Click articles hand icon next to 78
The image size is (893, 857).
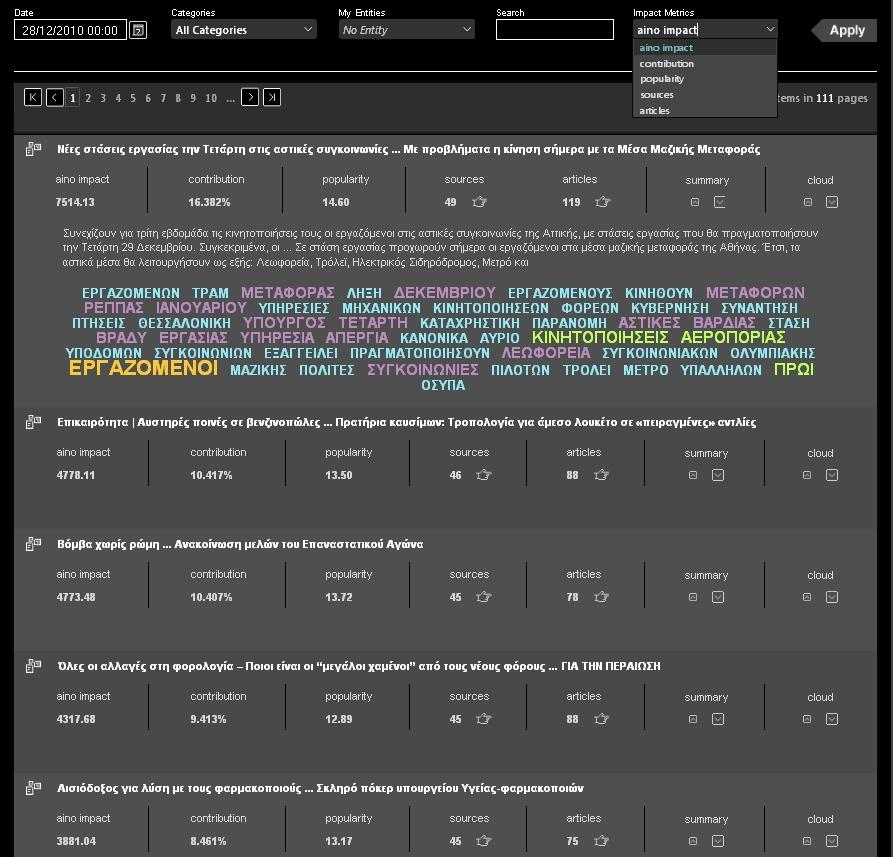pos(601,597)
